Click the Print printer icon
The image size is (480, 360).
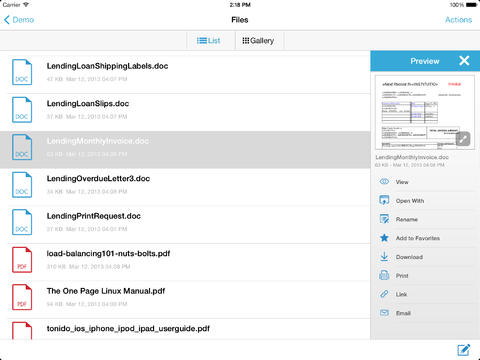384,275
